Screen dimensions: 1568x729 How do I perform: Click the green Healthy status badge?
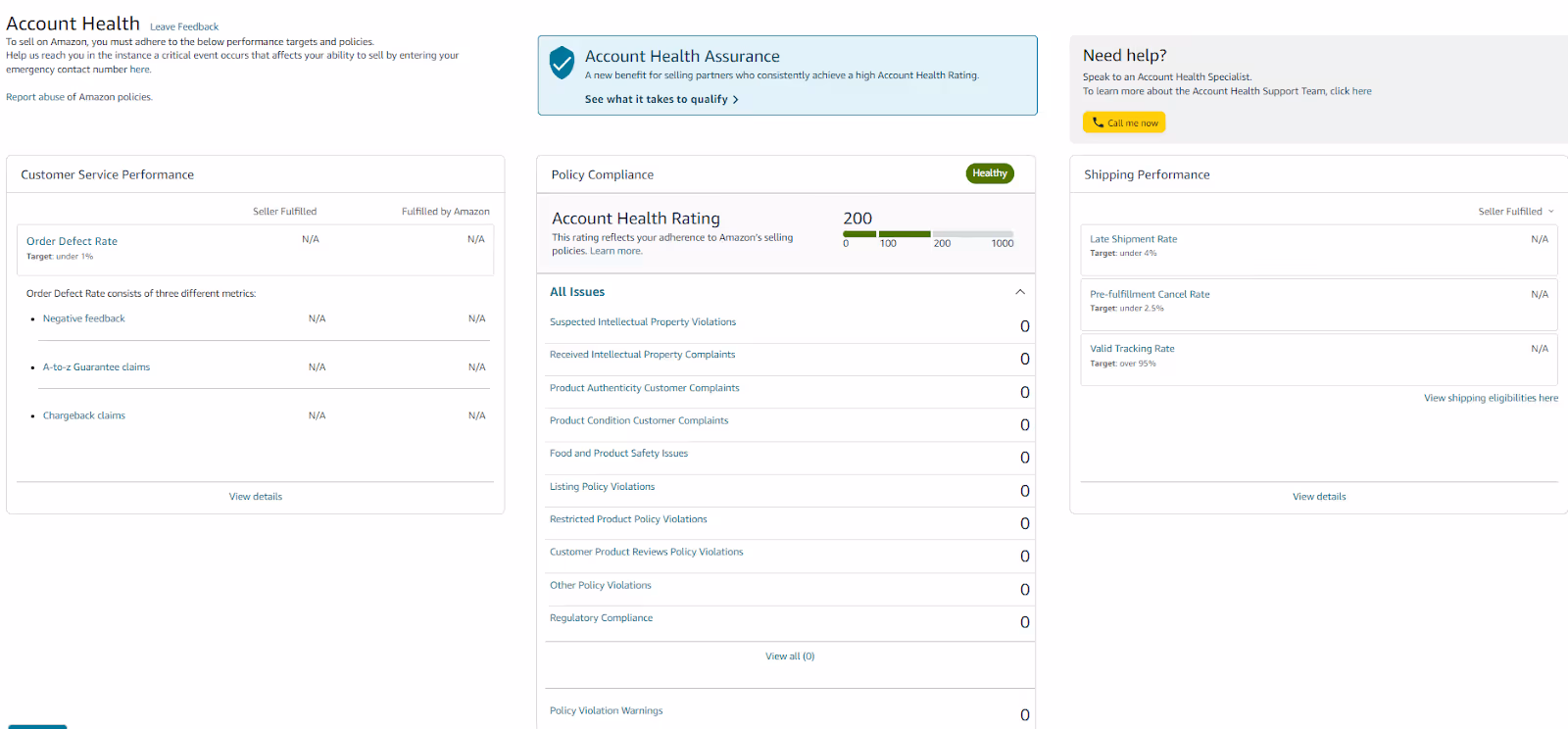coord(990,173)
